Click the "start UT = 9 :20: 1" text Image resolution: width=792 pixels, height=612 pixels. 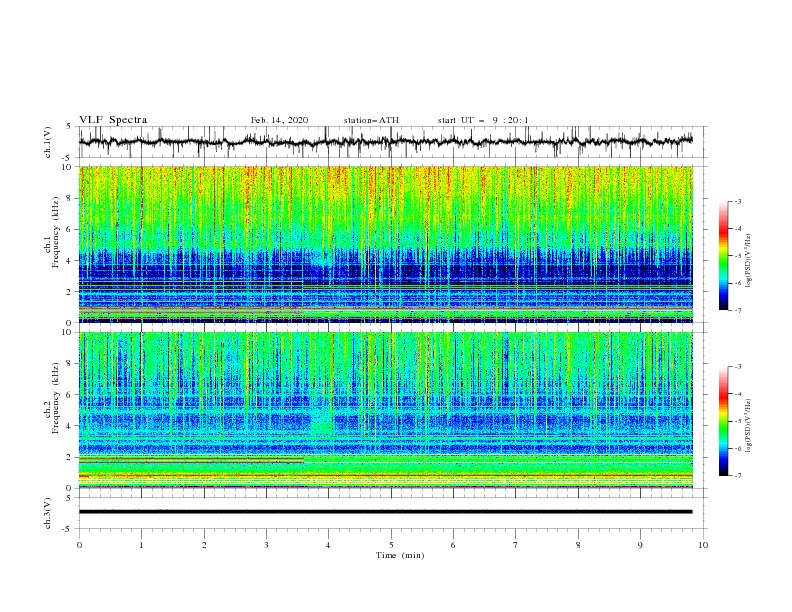point(483,120)
